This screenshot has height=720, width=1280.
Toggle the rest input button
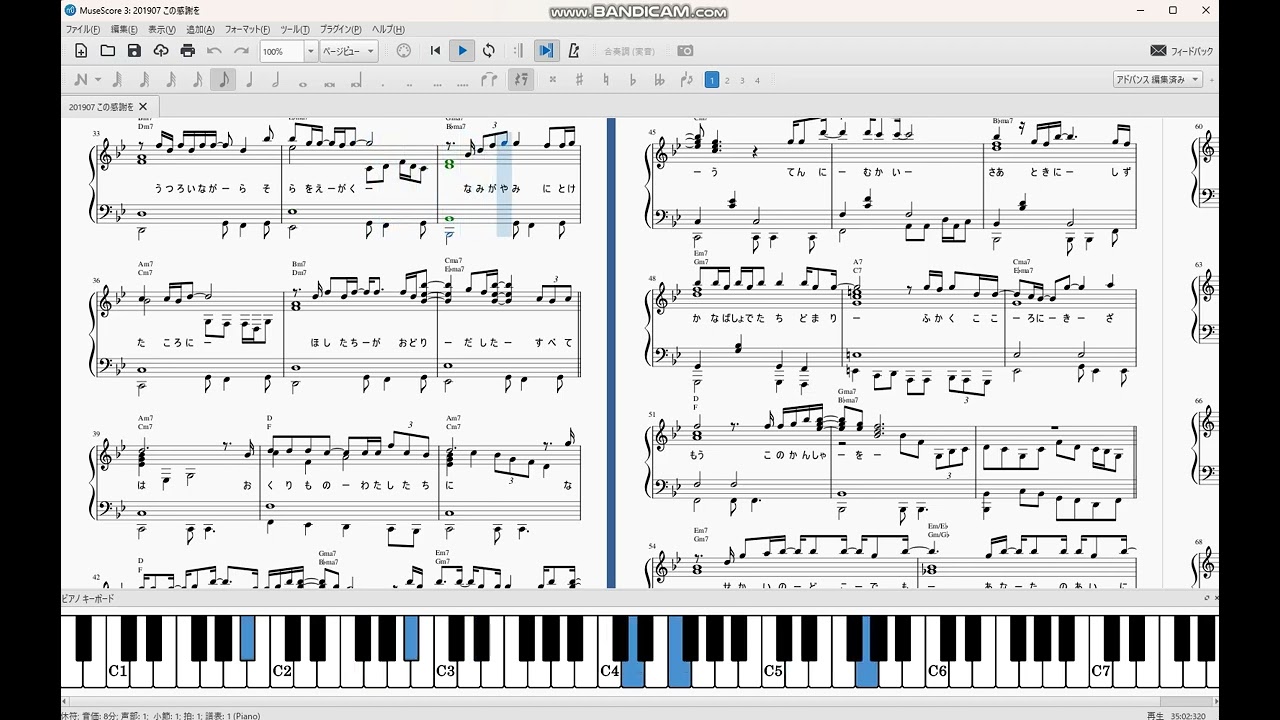click(521, 80)
